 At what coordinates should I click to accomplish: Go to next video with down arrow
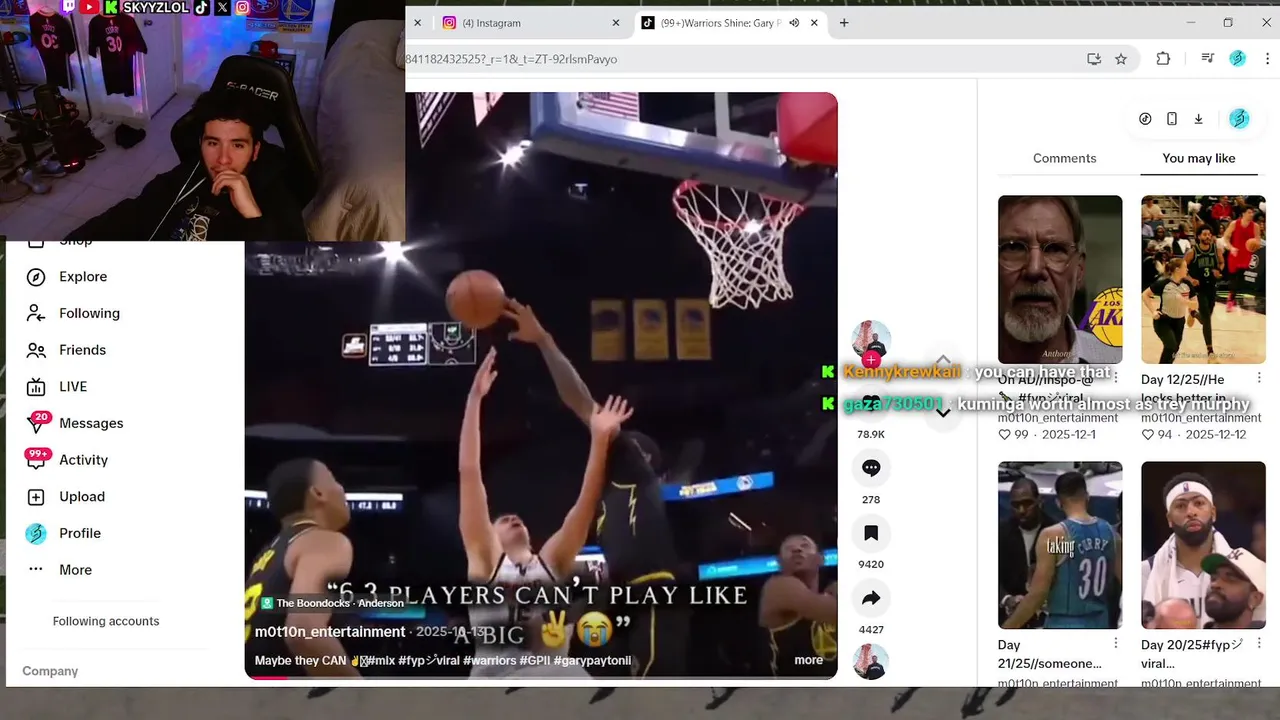coord(943,412)
